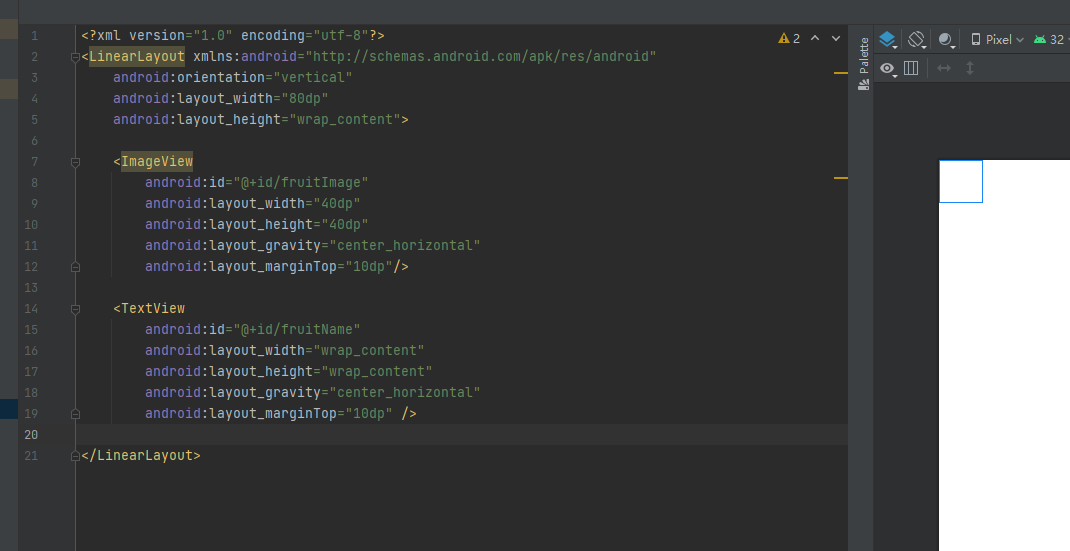Image resolution: width=1070 pixels, height=551 pixels.
Task: Open the design surface layers selector
Action: [x=888, y=40]
